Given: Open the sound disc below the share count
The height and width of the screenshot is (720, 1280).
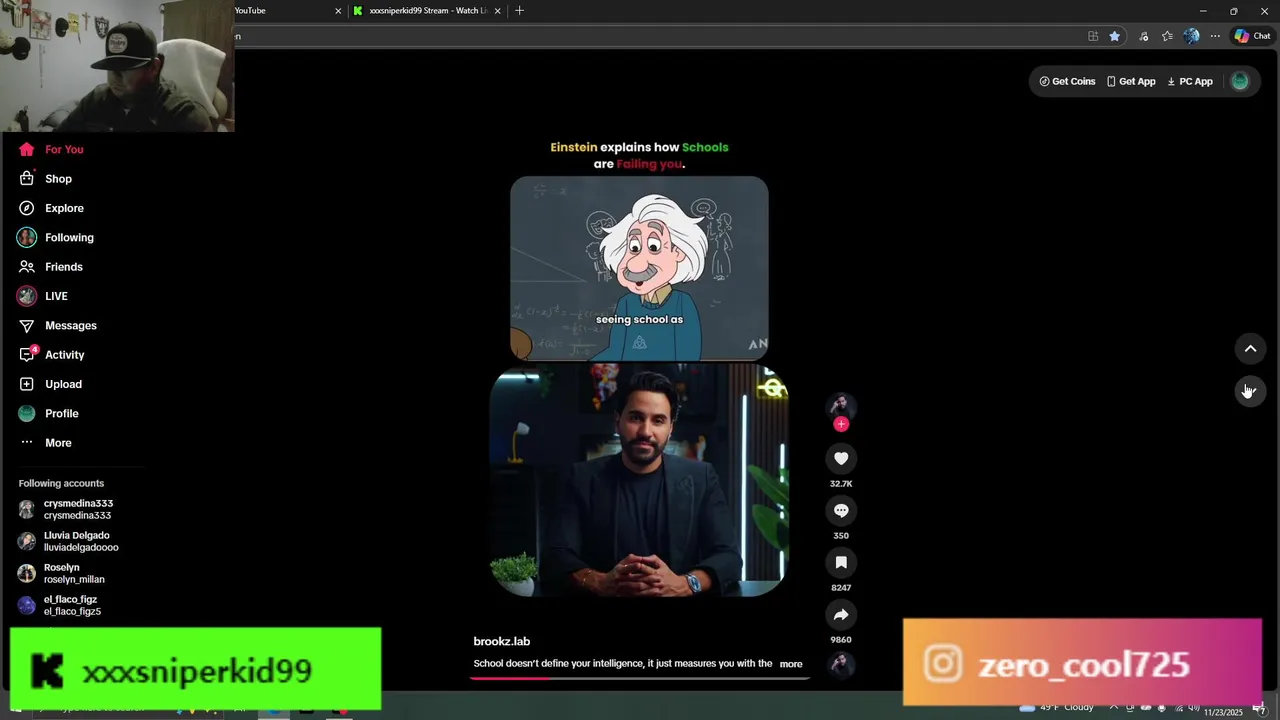Looking at the screenshot, I should coord(841,664).
